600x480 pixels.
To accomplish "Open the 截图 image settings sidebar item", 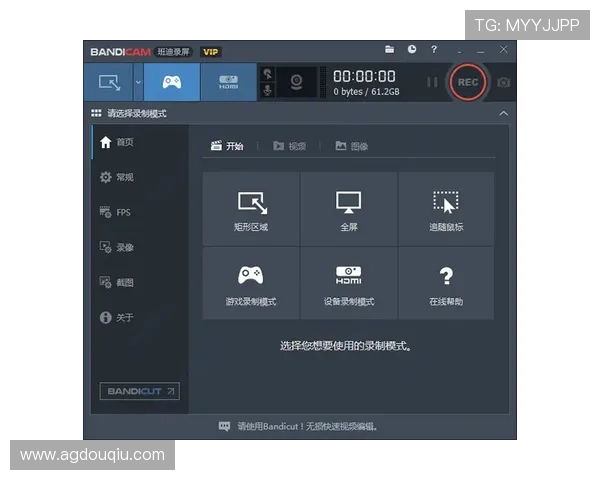I will click(140, 282).
